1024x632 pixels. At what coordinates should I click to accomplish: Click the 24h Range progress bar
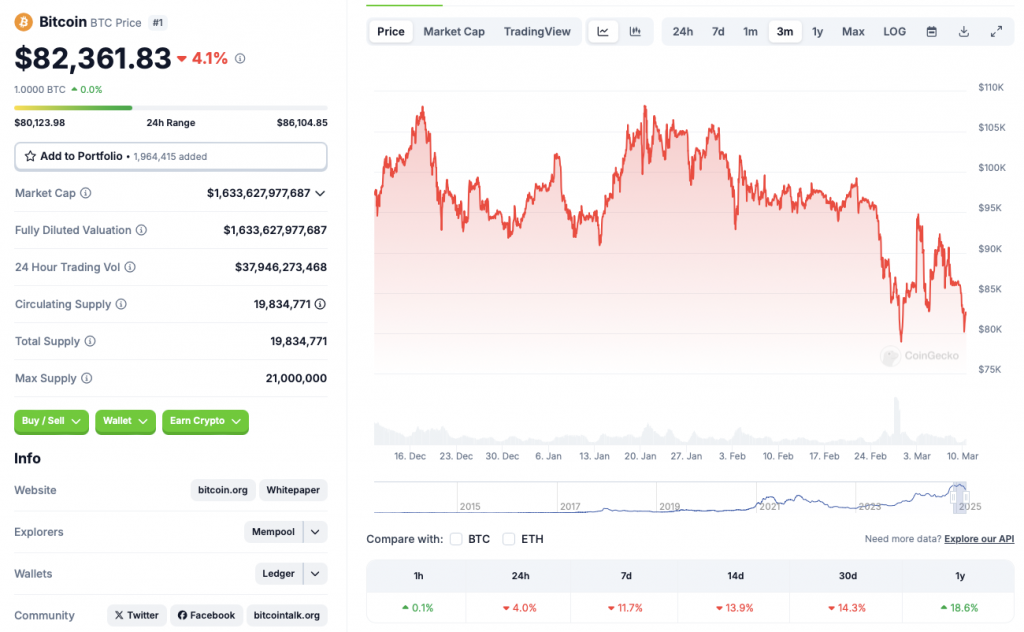170,108
